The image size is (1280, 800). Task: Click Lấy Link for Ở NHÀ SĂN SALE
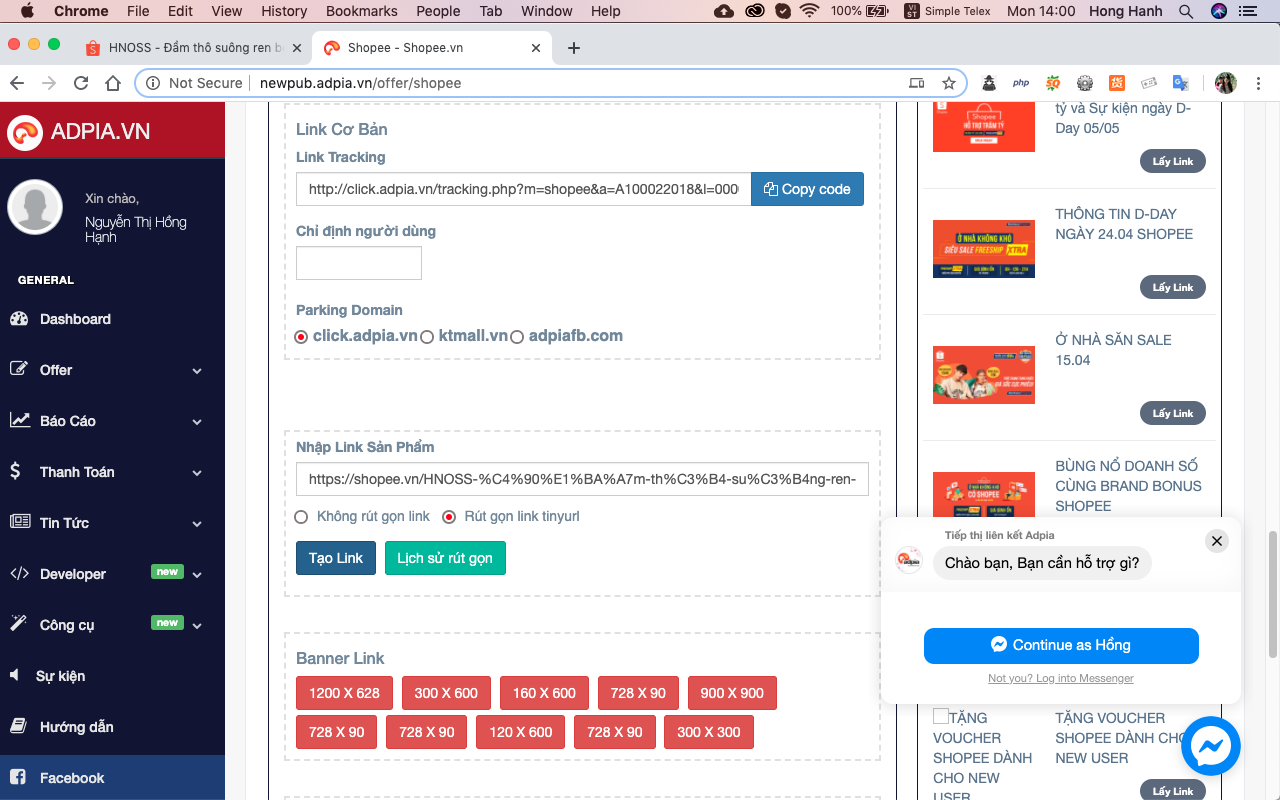[x=1173, y=413]
